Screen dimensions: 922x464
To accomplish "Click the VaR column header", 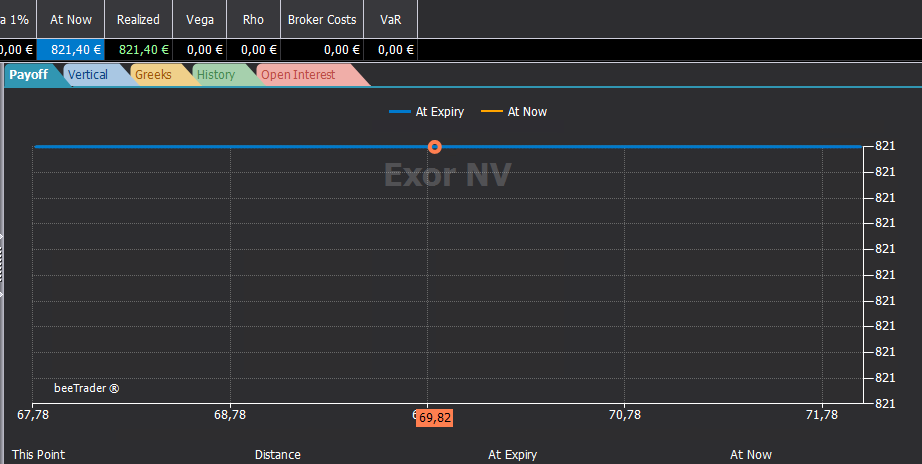I will click(x=390, y=19).
